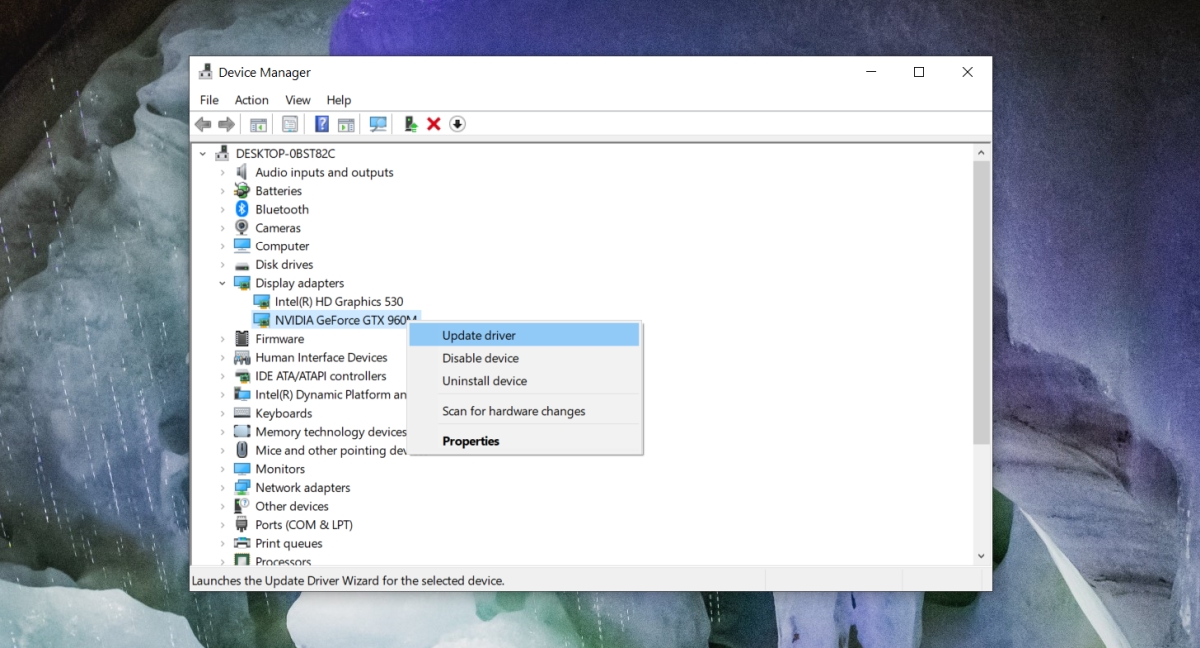Click the NVIDIA GeForce adapter icon

click(x=262, y=320)
